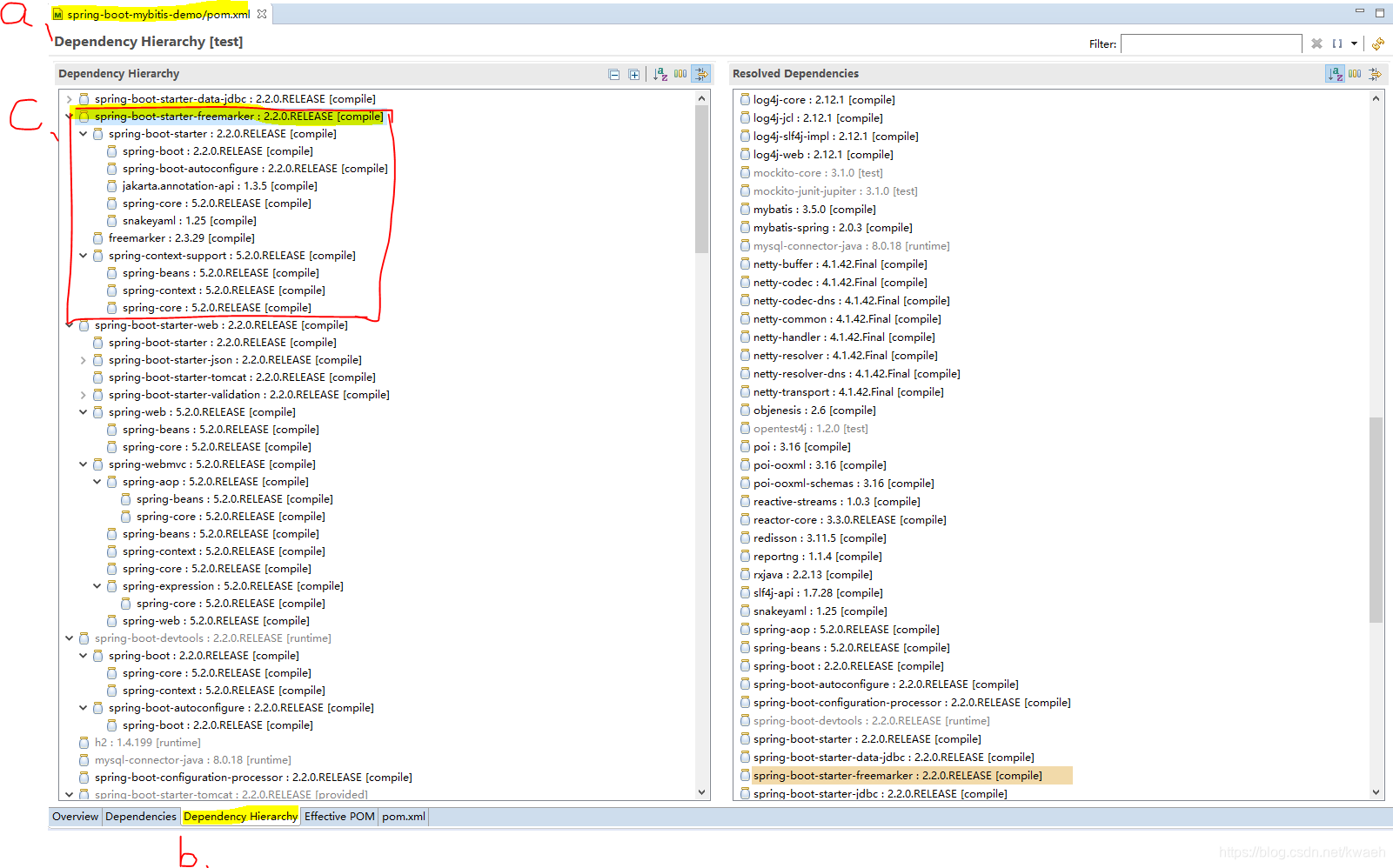Collapse spring-web 5.2.0 node with children
Screen dimensions: 1393x868
click(x=84, y=412)
